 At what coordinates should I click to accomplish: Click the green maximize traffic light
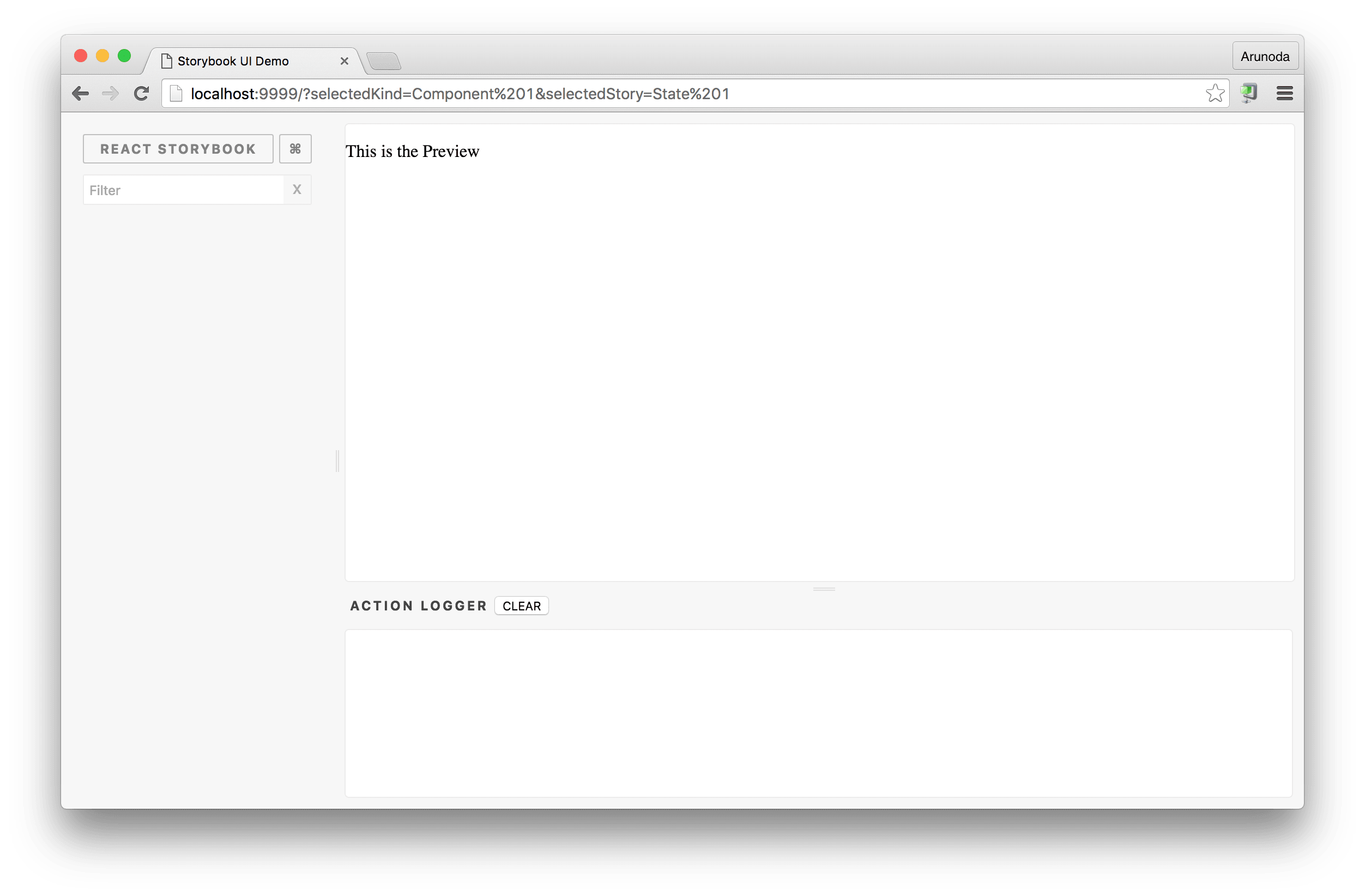point(124,56)
